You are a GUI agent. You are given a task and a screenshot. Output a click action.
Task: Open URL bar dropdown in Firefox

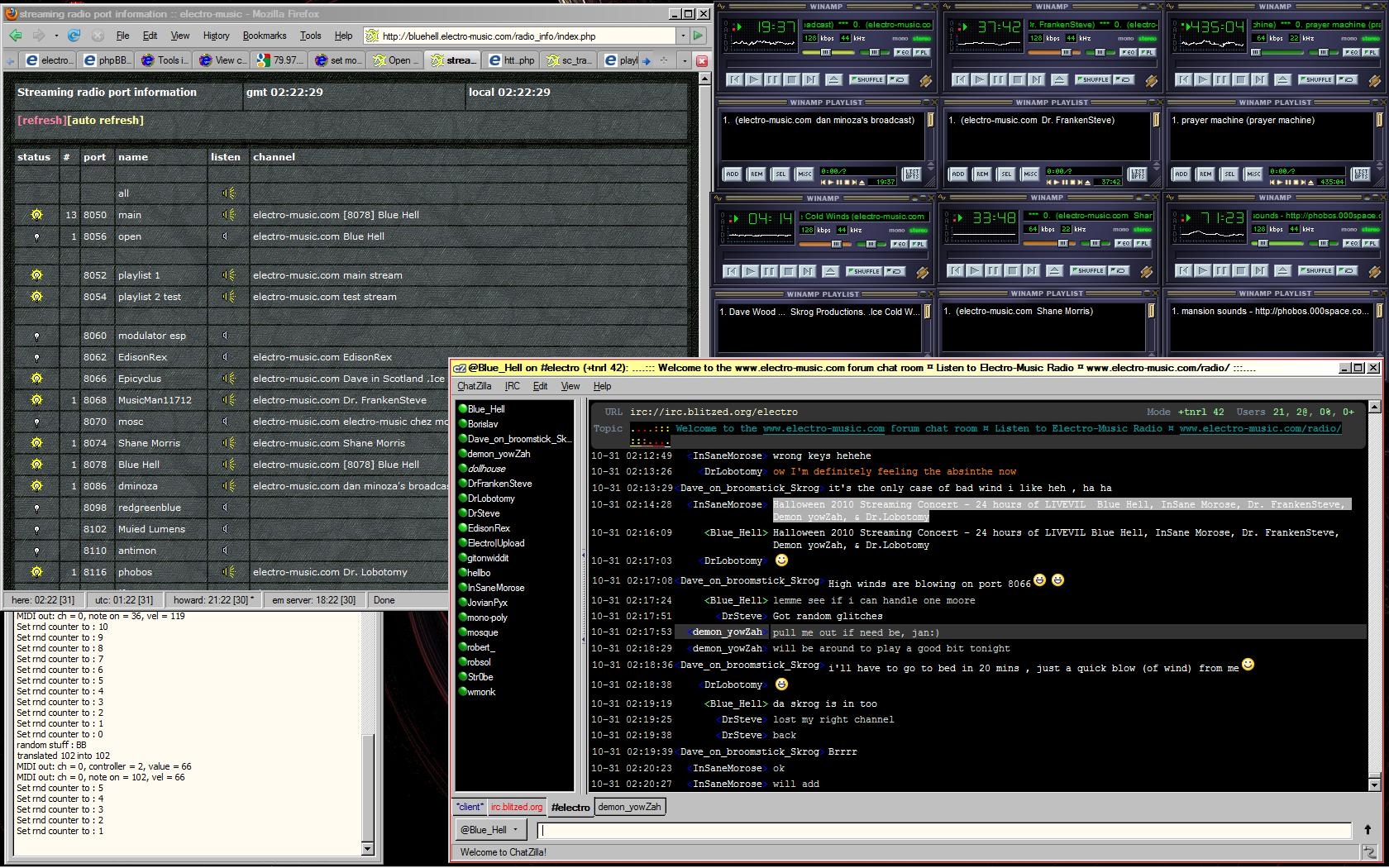(683, 36)
